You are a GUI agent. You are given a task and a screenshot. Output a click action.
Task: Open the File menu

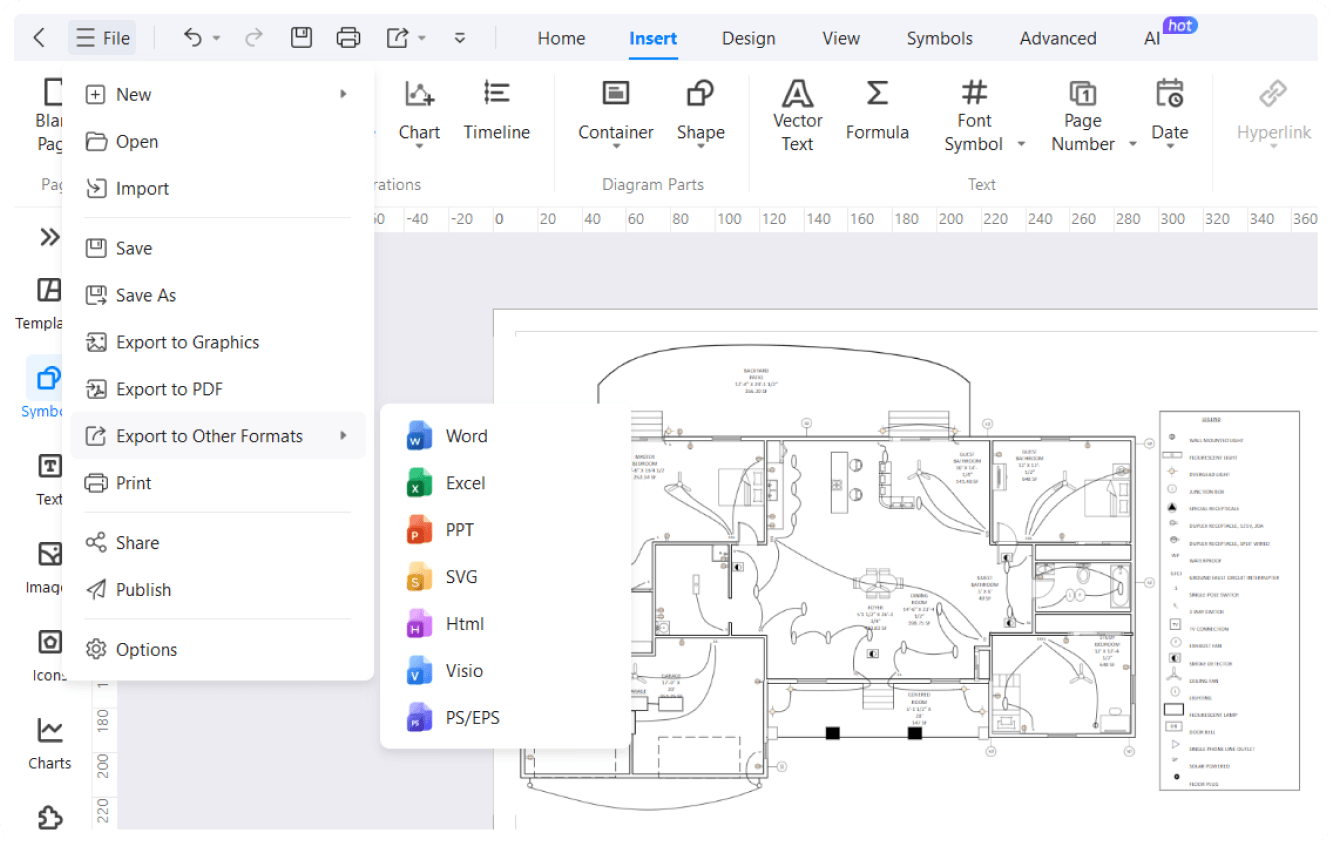click(103, 38)
